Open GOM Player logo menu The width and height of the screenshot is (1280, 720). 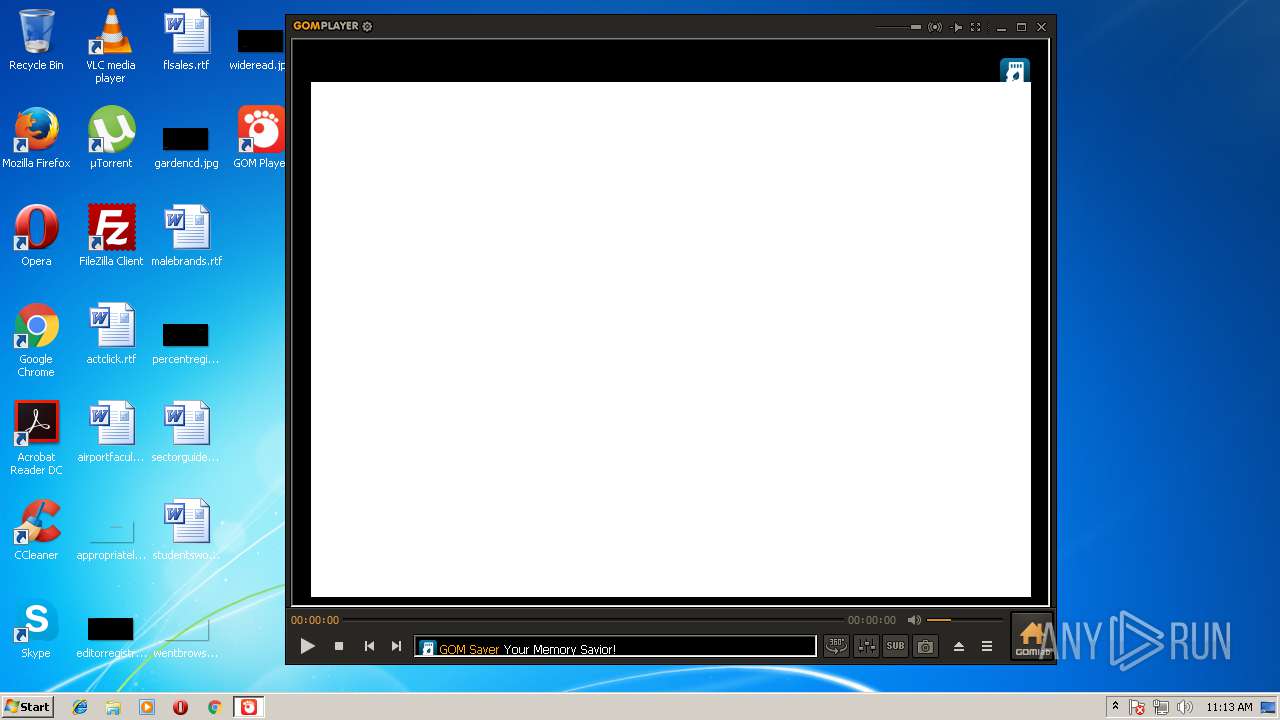click(x=326, y=26)
